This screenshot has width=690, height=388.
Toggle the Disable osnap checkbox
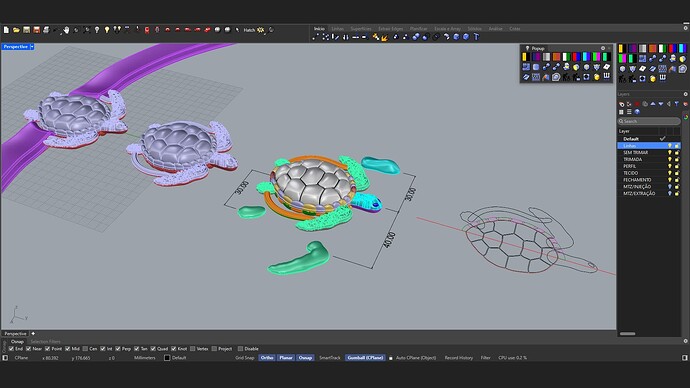[x=240, y=348]
